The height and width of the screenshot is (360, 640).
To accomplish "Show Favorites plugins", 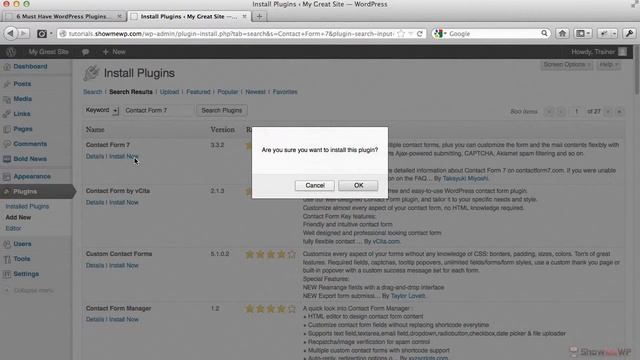I will pyautogui.click(x=285, y=92).
